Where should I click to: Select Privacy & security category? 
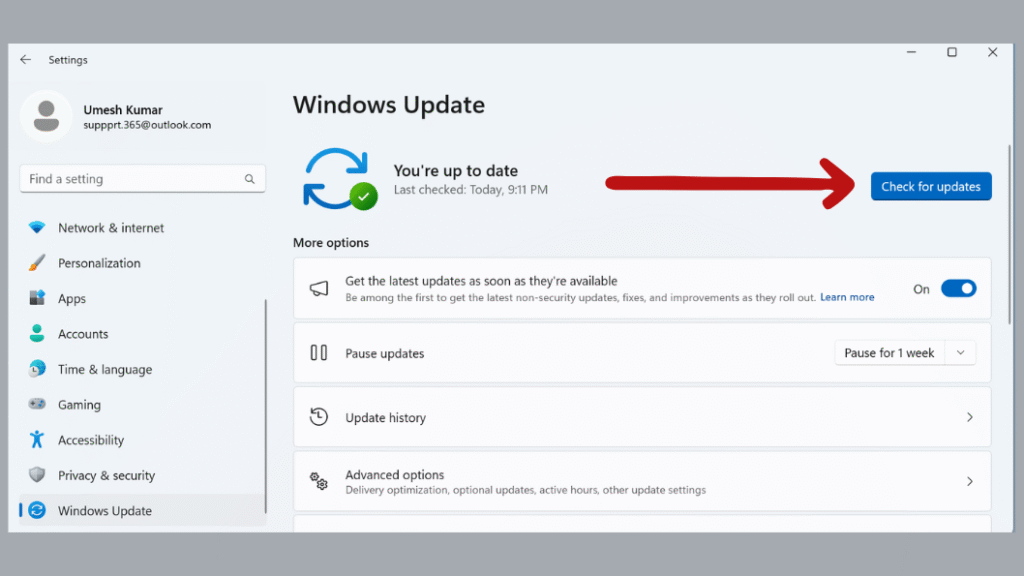coord(142,475)
